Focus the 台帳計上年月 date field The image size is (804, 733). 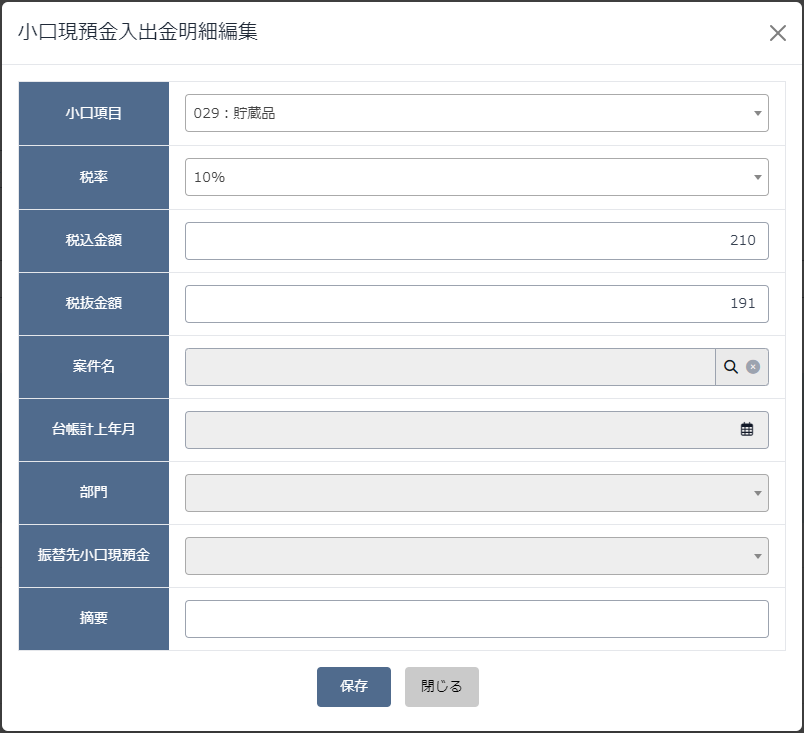point(477,430)
